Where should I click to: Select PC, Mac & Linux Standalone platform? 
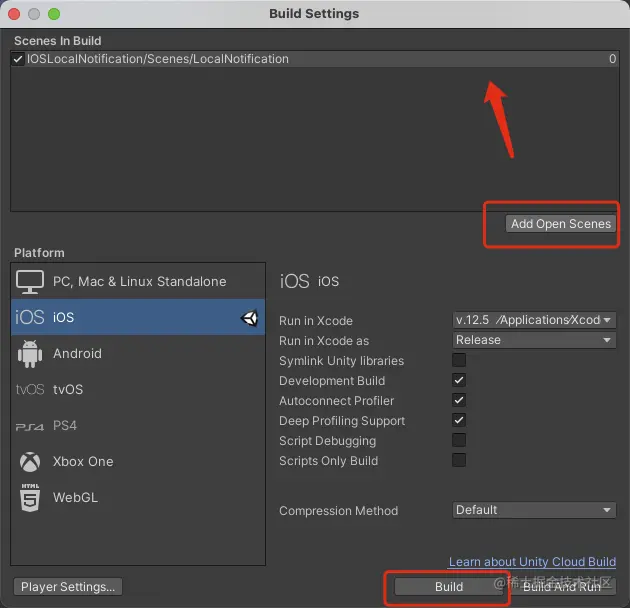(x=138, y=281)
